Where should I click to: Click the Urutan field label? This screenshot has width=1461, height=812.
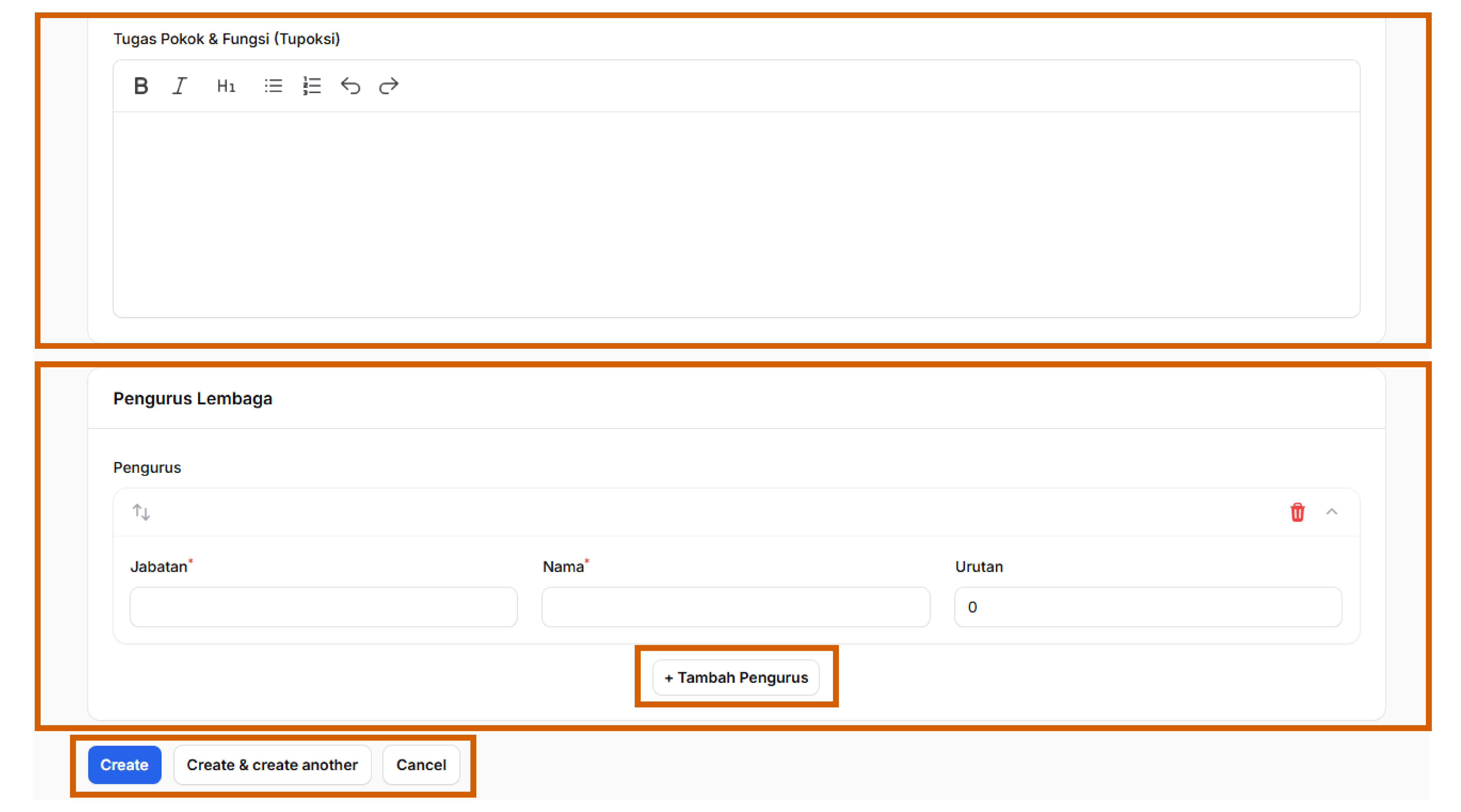click(979, 566)
